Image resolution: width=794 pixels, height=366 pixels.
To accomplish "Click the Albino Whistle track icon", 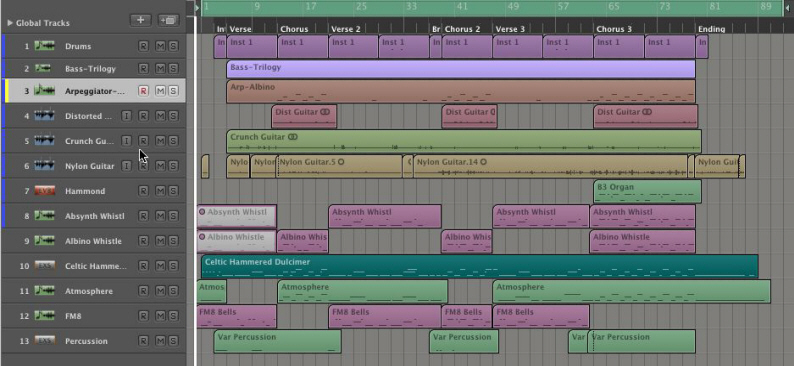I will (x=45, y=241).
